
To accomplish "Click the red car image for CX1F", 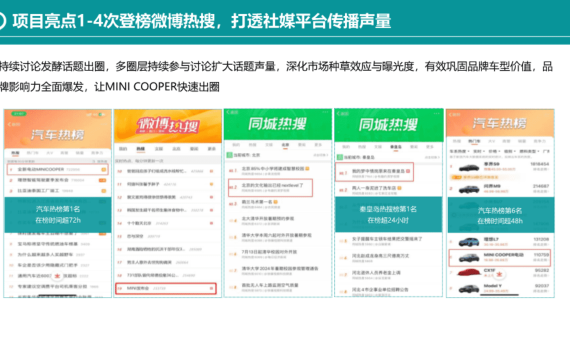I will click(x=469, y=273).
